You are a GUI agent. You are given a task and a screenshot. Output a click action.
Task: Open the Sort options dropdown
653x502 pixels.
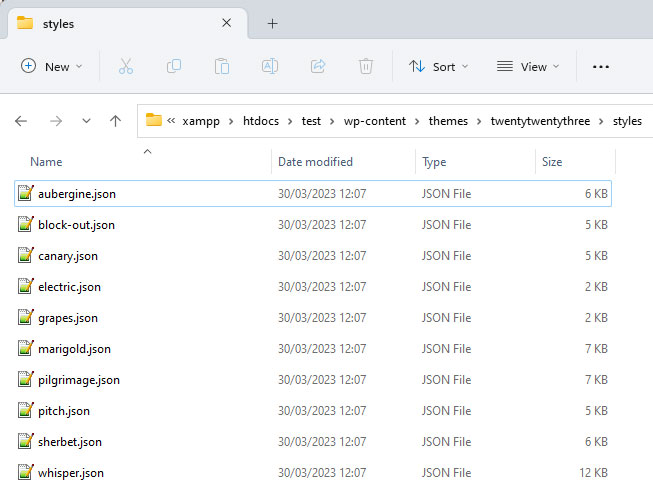(x=432, y=66)
